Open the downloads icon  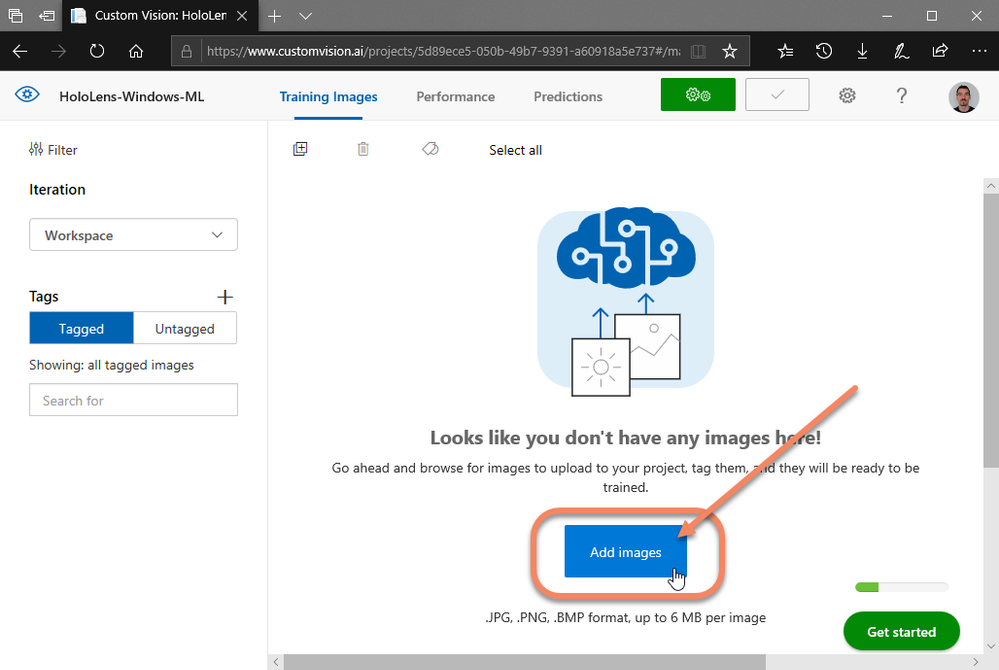pos(862,51)
